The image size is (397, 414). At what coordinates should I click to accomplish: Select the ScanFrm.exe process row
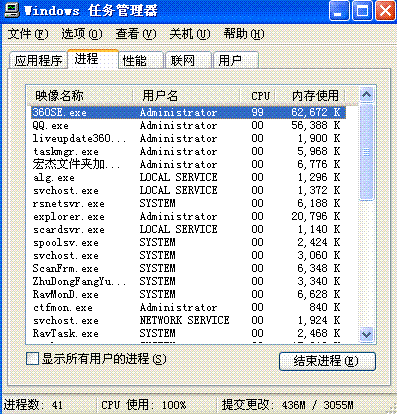(188, 268)
